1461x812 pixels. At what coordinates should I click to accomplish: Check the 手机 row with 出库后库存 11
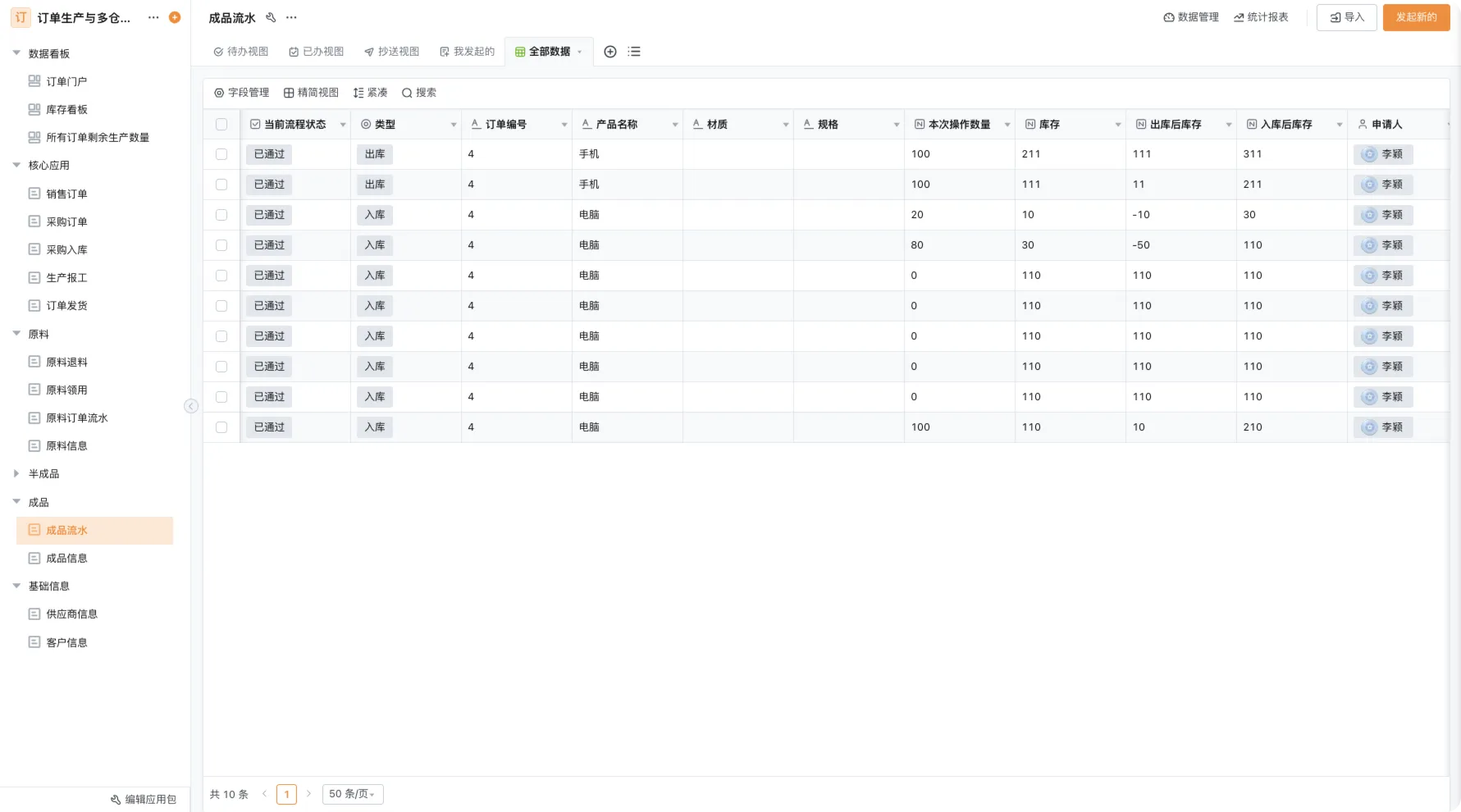coord(221,185)
